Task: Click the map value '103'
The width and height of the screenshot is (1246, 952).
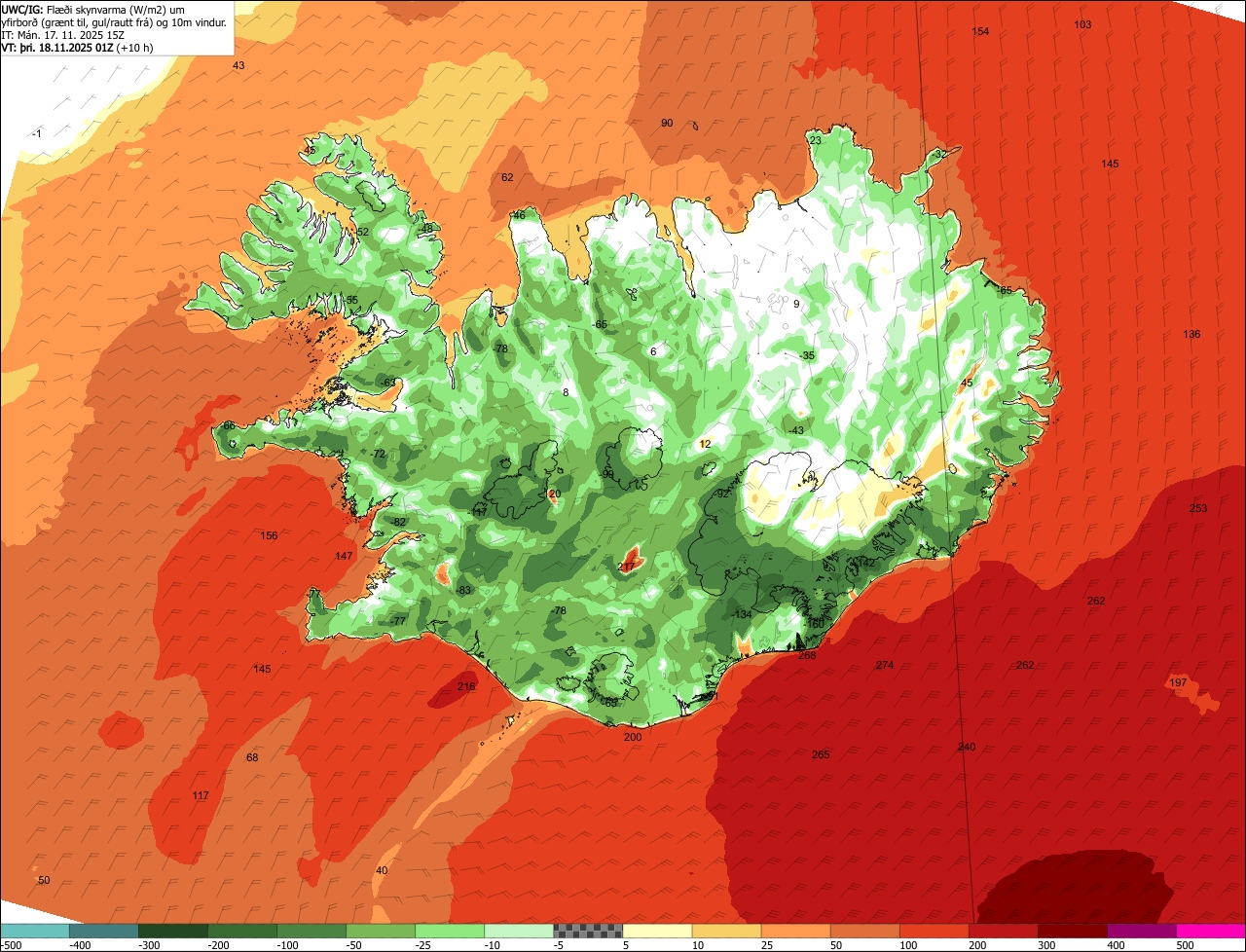Action: (1082, 24)
